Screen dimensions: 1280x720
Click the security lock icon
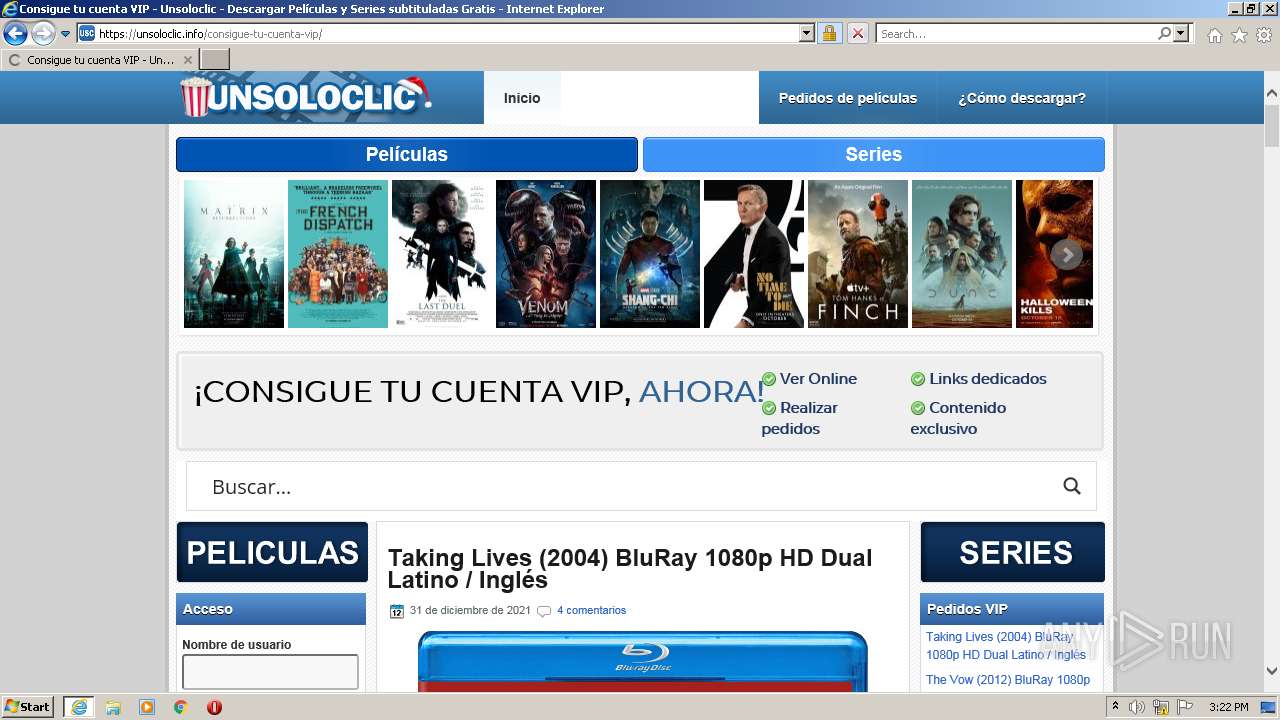(x=829, y=34)
